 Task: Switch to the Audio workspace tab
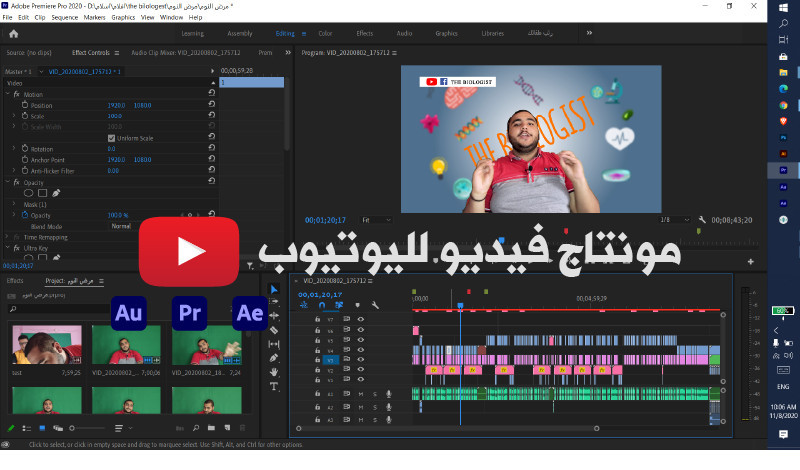404,33
